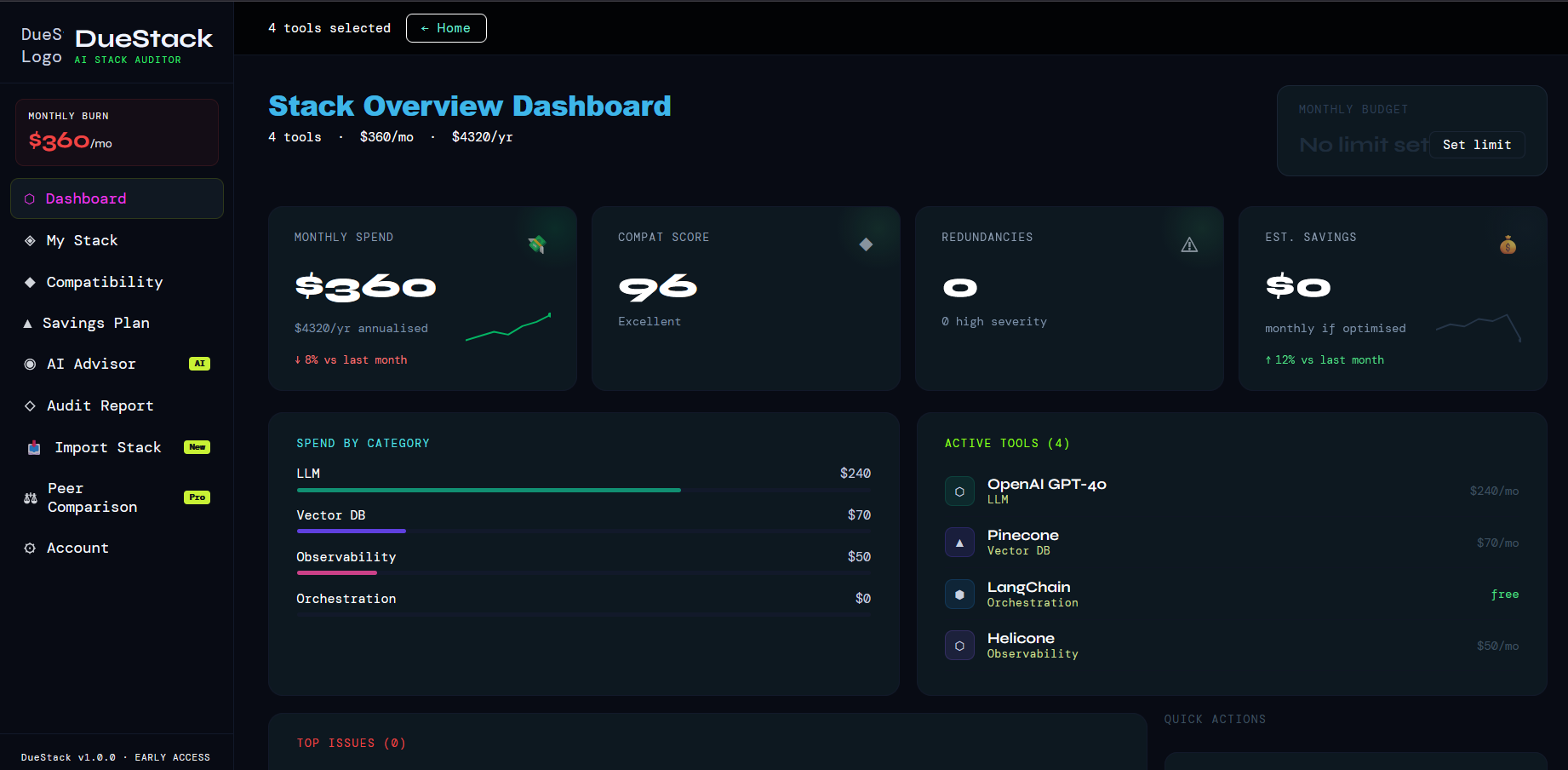The image size is (1568, 770).
Task: Click the 'Top Issues (0)' heading
Action: (352, 744)
